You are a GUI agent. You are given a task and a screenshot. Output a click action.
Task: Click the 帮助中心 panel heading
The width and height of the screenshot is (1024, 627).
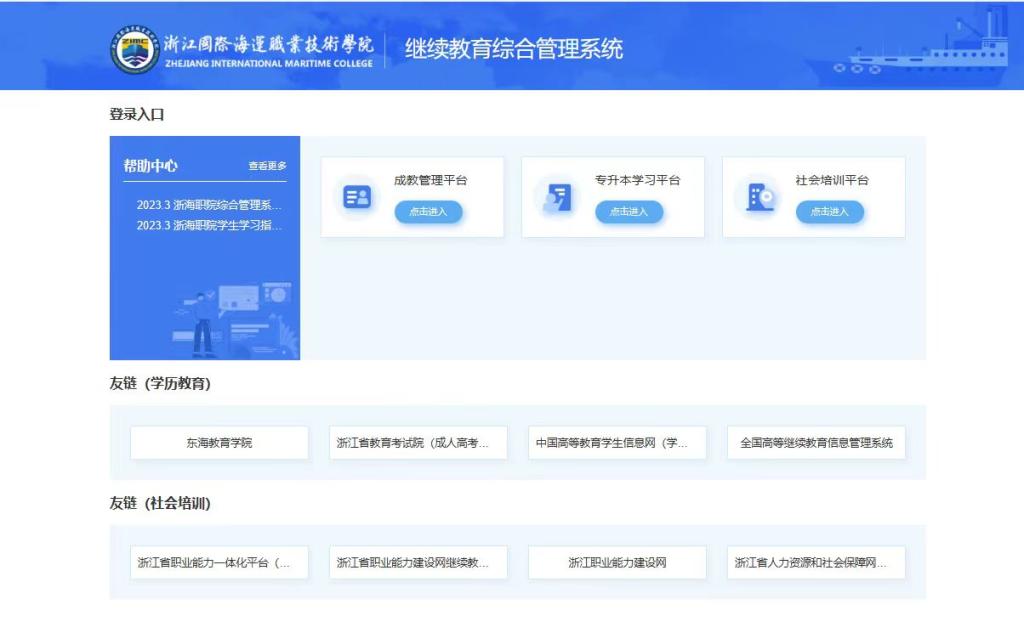pos(150,166)
